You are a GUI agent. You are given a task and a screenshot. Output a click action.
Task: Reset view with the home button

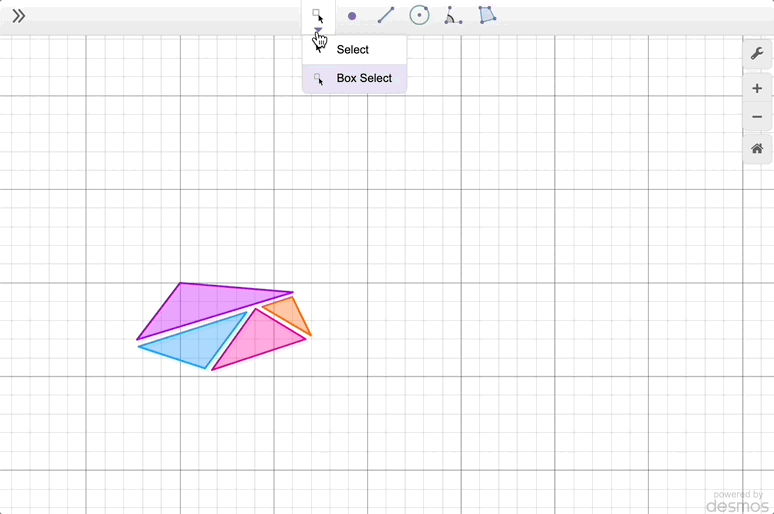[757, 149]
